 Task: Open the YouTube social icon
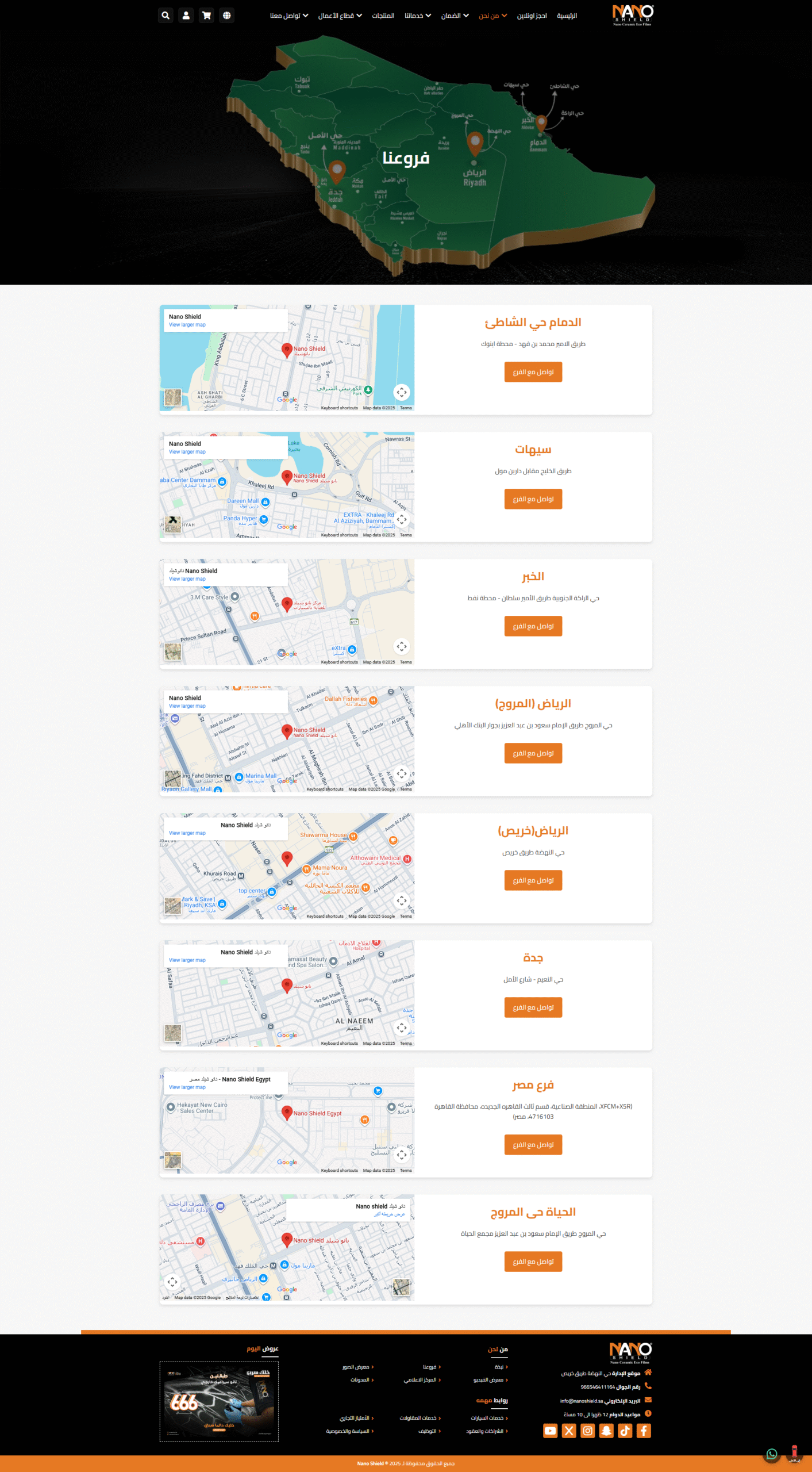[551, 1431]
